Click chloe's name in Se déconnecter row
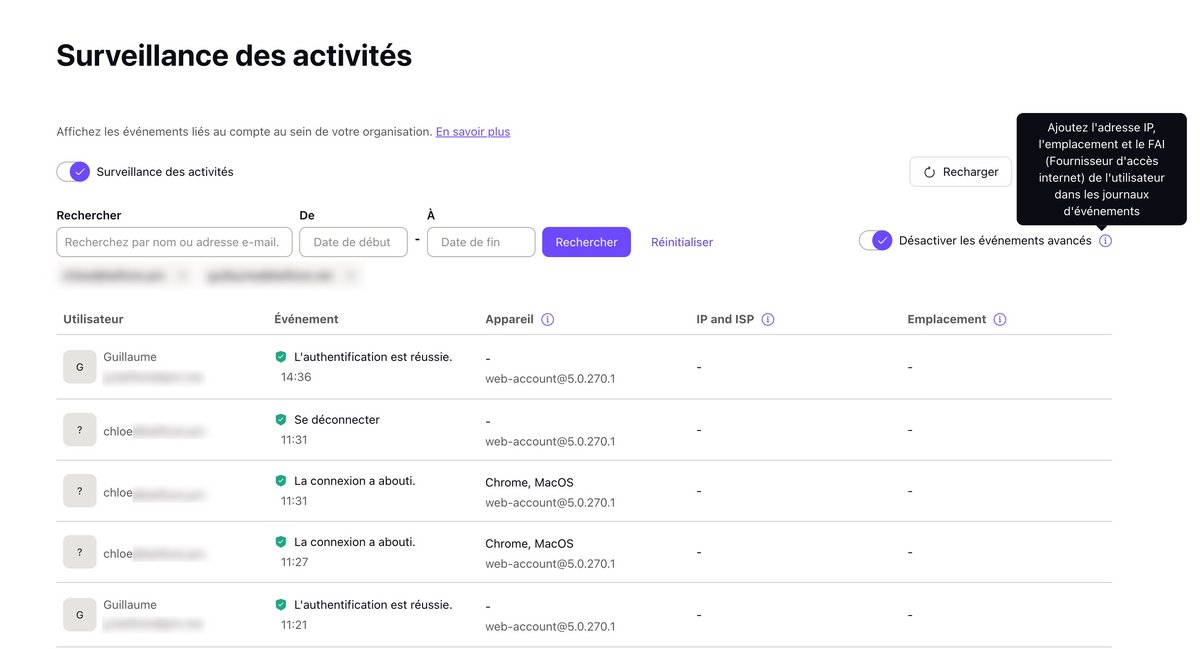Viewport: 1200px width, 649px height. pos(118,431)
